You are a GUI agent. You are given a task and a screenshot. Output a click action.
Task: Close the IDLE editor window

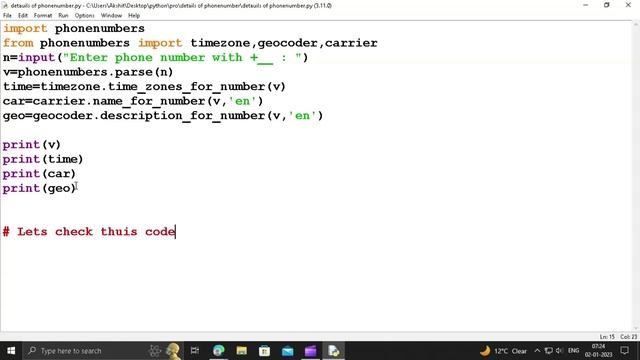[x=628, y=5]
